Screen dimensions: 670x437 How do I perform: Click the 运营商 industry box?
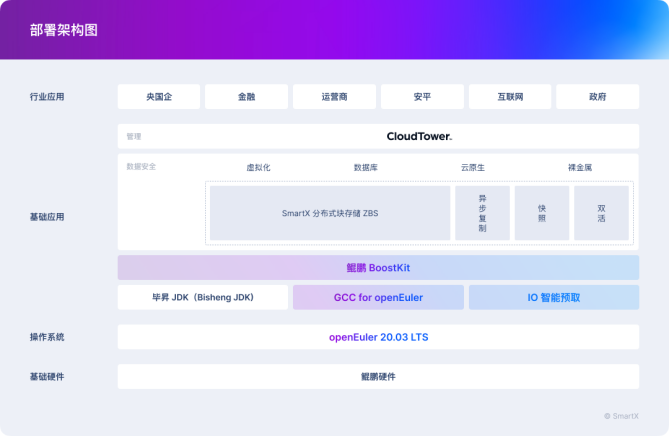[x=334, y=97]
